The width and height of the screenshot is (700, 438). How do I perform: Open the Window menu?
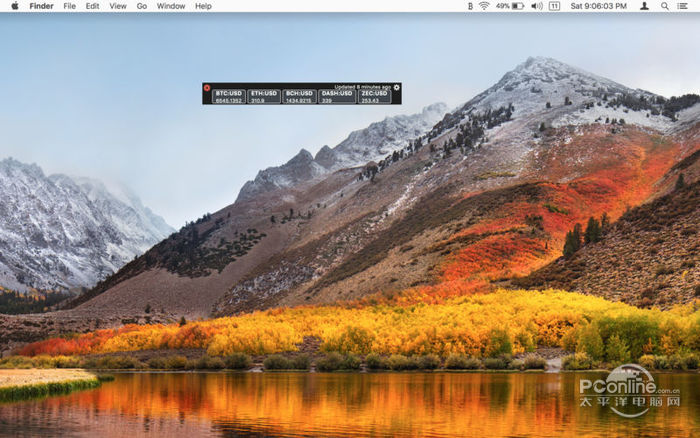pos(171,6)
